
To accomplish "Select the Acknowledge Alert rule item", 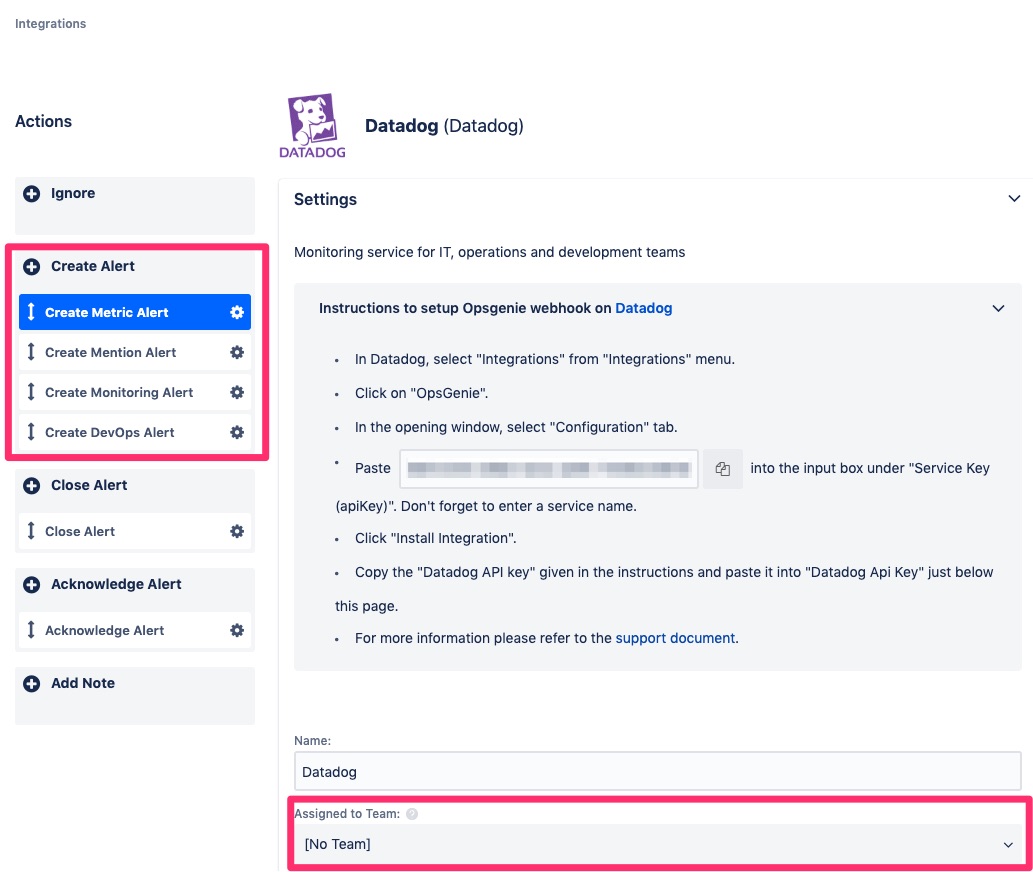I will pyautogui.click(x=135, y=630).
